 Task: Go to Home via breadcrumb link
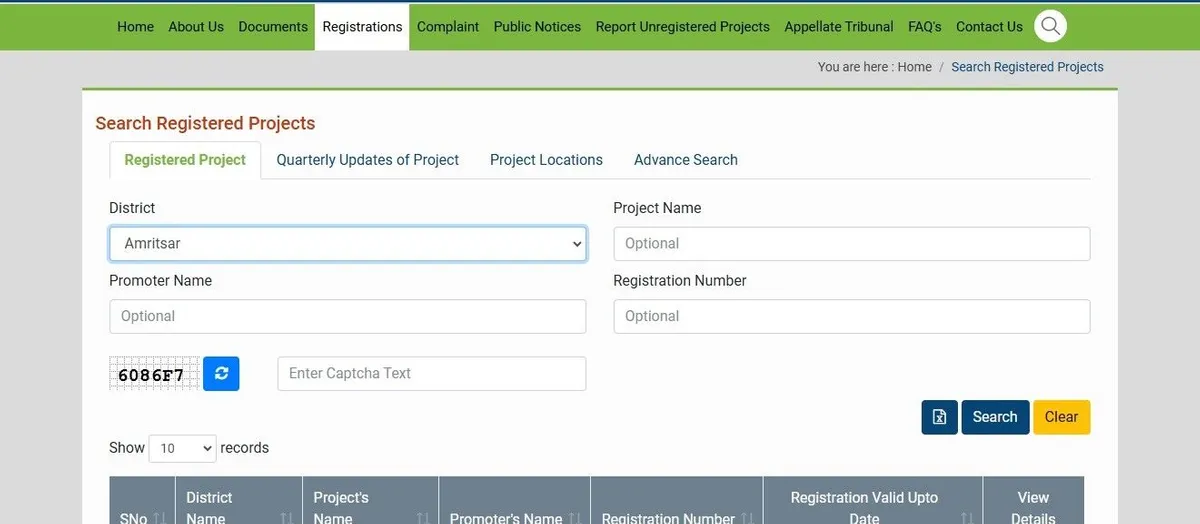[914, 67]
